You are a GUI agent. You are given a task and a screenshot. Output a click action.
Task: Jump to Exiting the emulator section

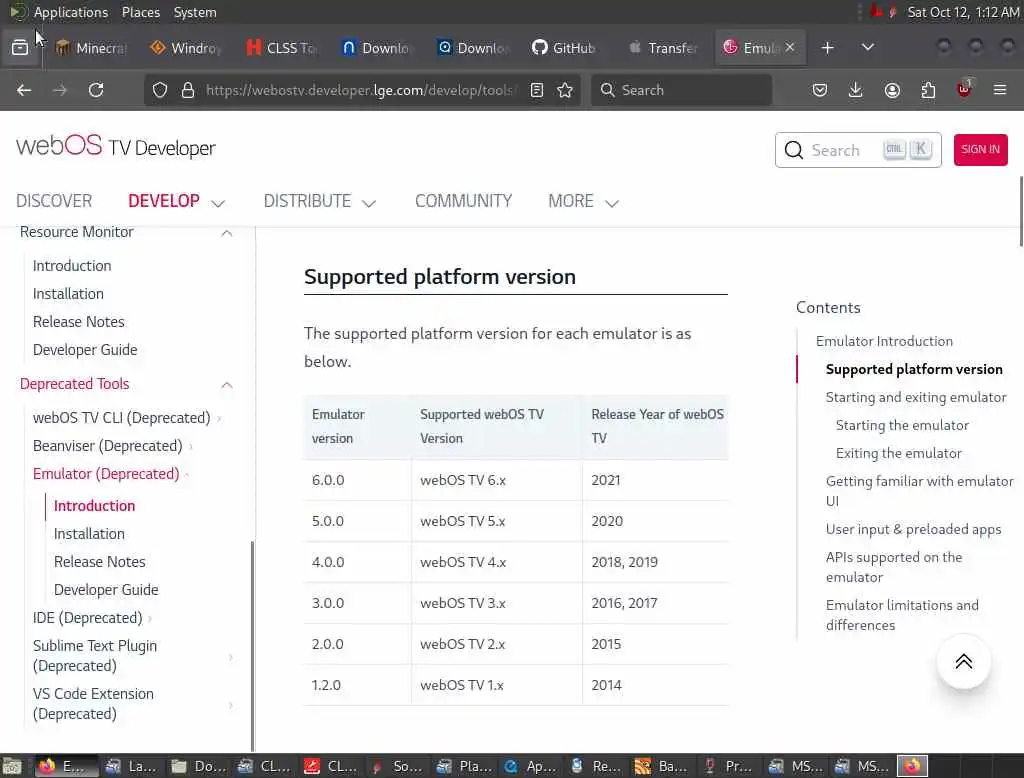point(899,453)
